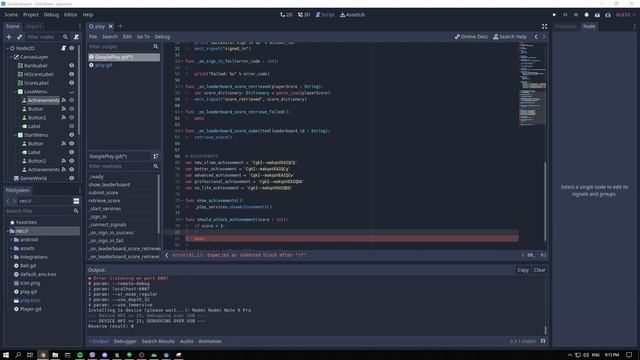Click the Search Help button
Image resolution: width=640 pixels, height=360 pixels.
click(510, 37)
